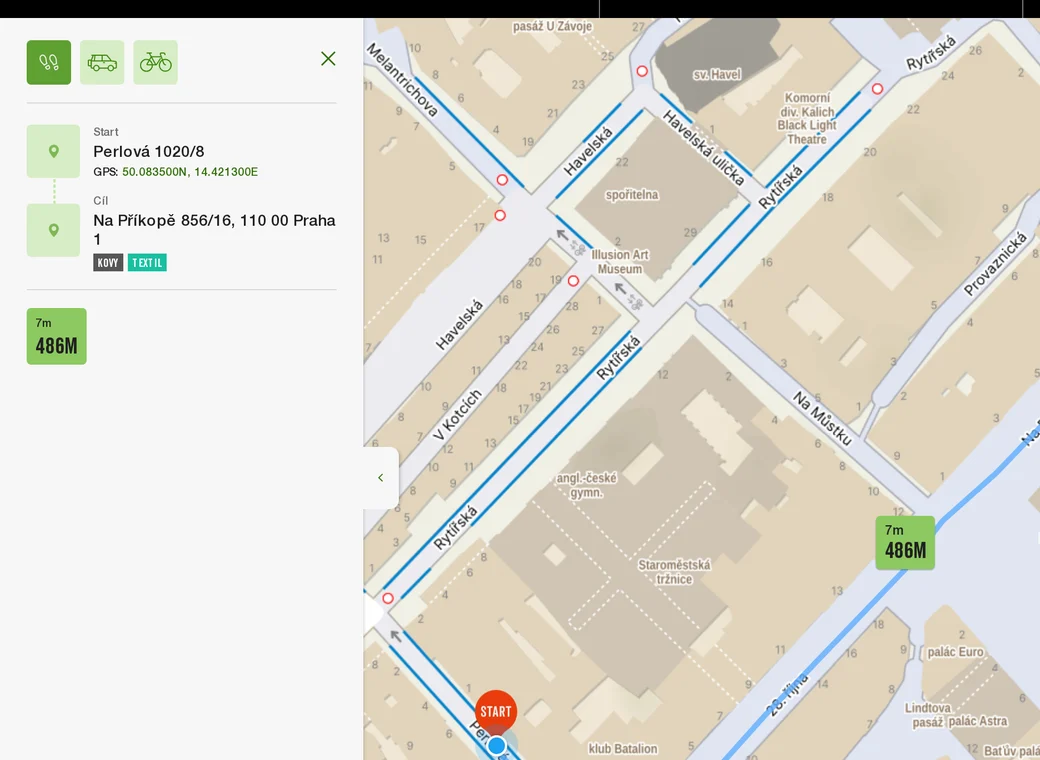Click the Black Light Theatre label

pyautogui.click(x=807, y=133)
